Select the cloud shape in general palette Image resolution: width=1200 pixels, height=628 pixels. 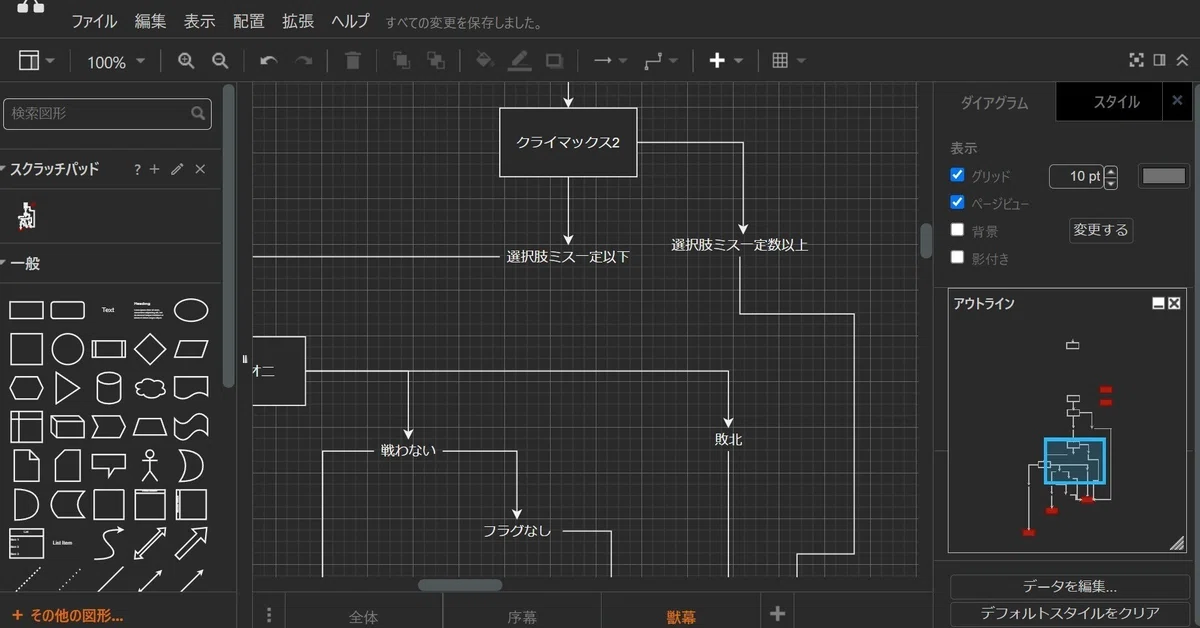coord(150,387)
